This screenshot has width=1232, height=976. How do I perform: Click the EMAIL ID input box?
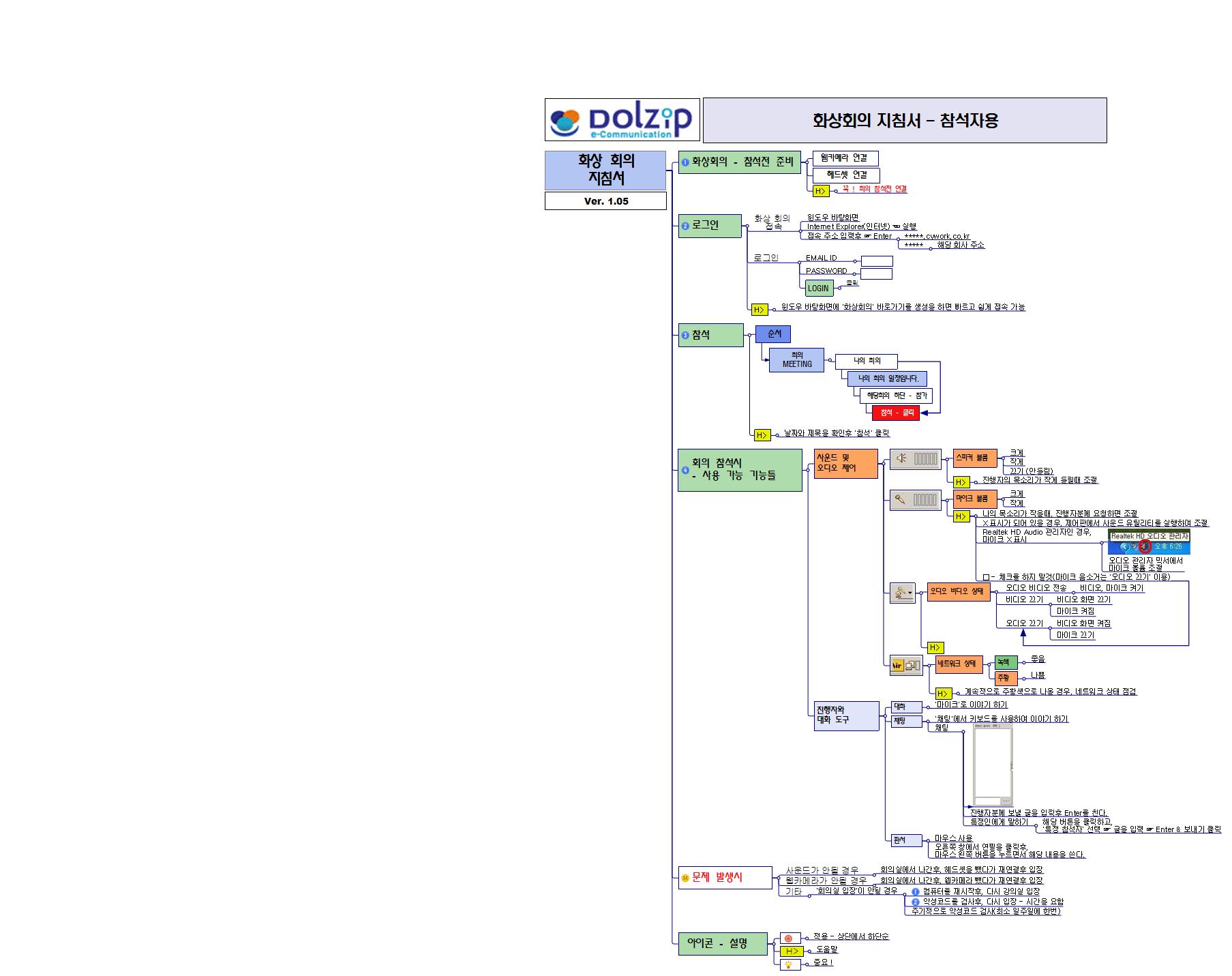point(877,261)
